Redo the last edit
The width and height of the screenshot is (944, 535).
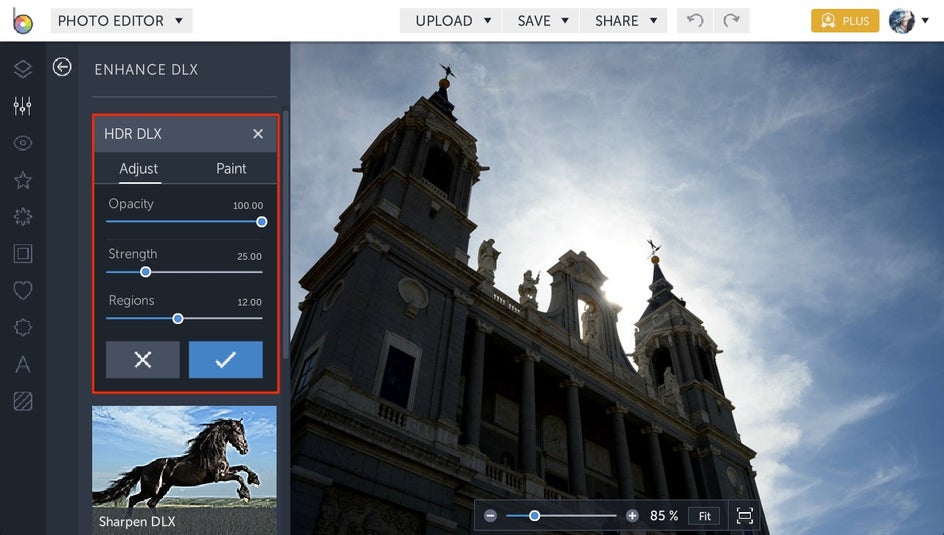(731, 20)
